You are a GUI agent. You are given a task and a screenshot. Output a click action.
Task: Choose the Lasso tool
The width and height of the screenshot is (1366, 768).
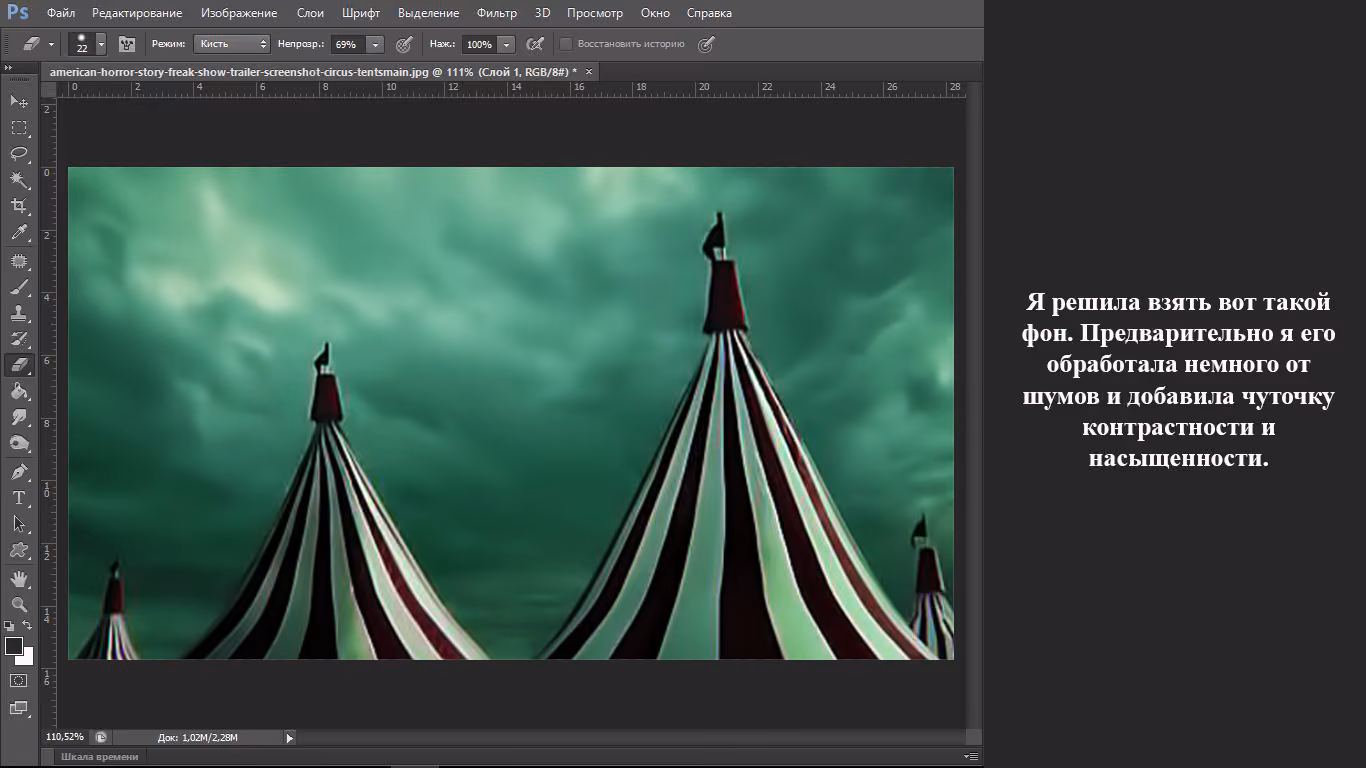[x=19, y=153]
